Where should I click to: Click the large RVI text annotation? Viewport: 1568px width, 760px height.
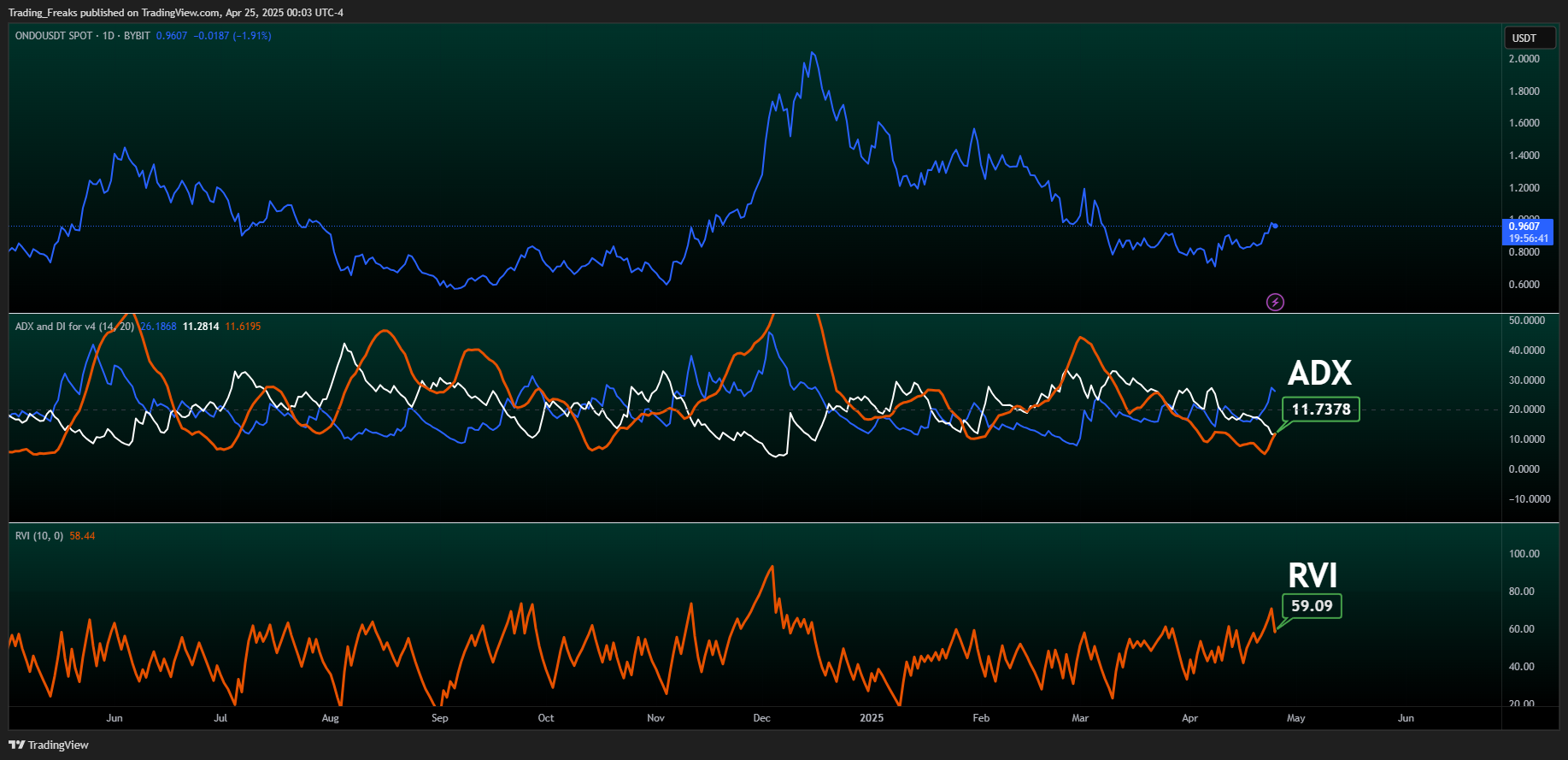pyautogui.click(x=1312, y=575)
